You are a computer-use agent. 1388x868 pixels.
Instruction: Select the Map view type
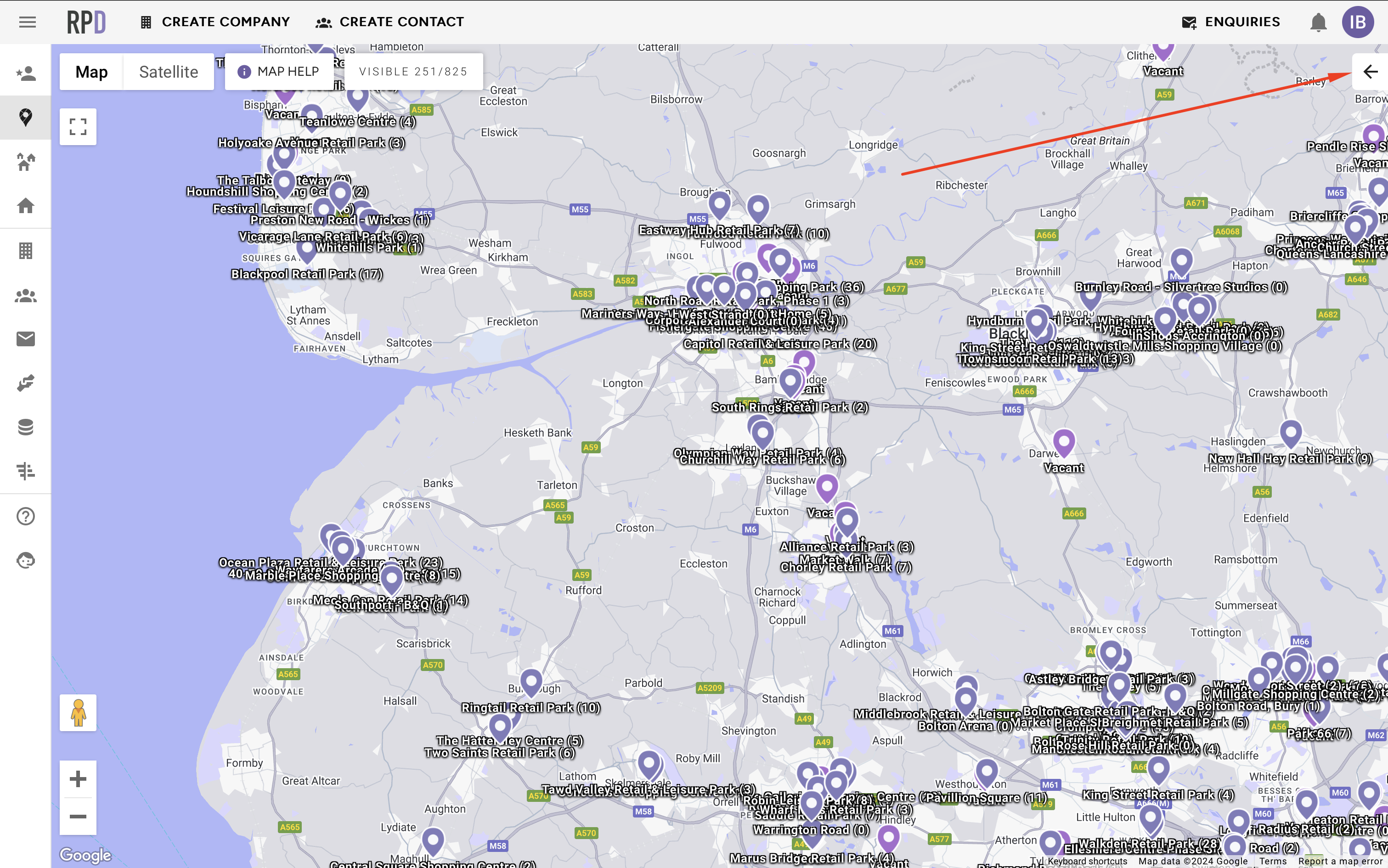click(91, 72)
